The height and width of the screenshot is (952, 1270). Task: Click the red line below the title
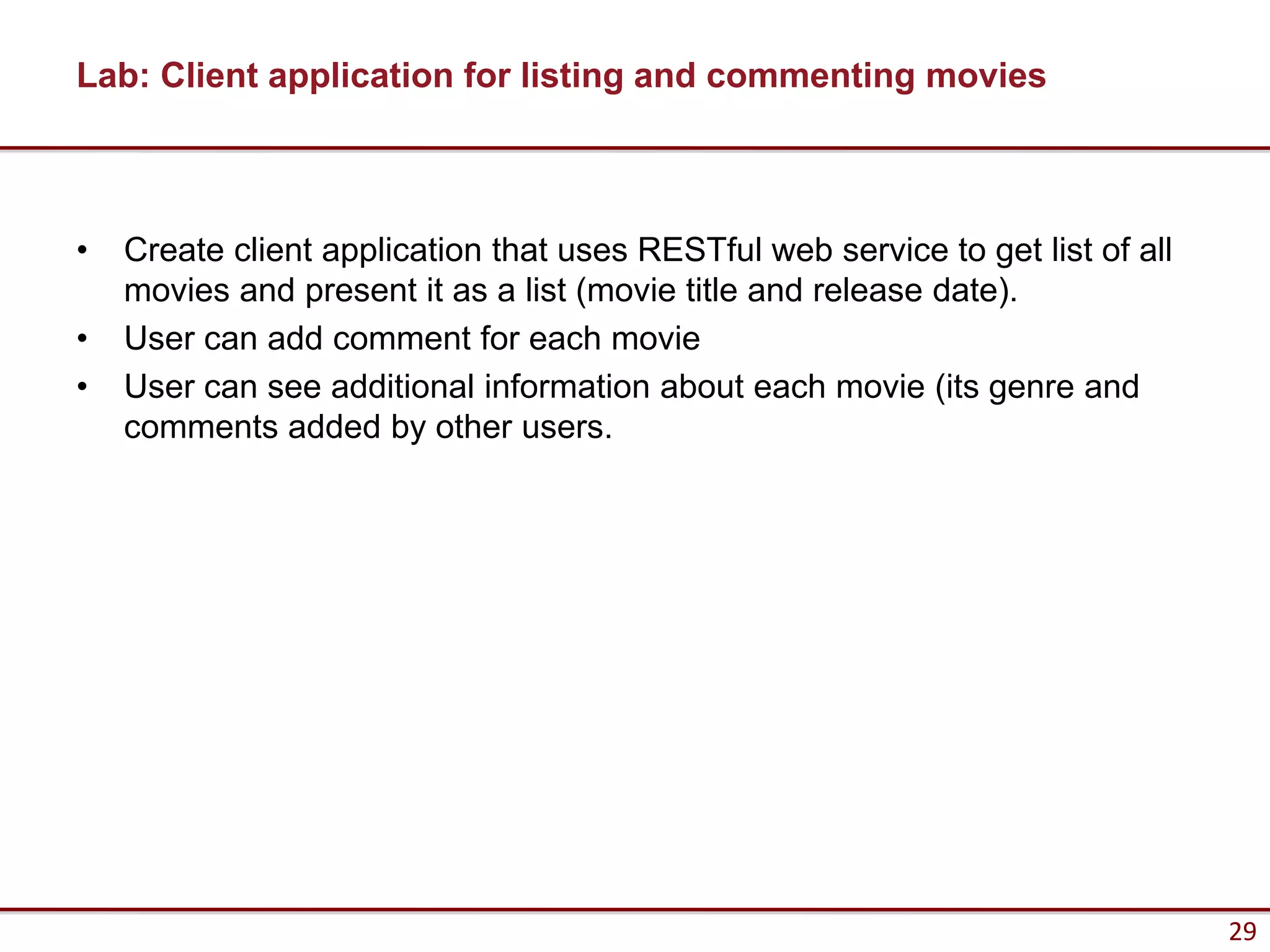click(x=635, y=149)
